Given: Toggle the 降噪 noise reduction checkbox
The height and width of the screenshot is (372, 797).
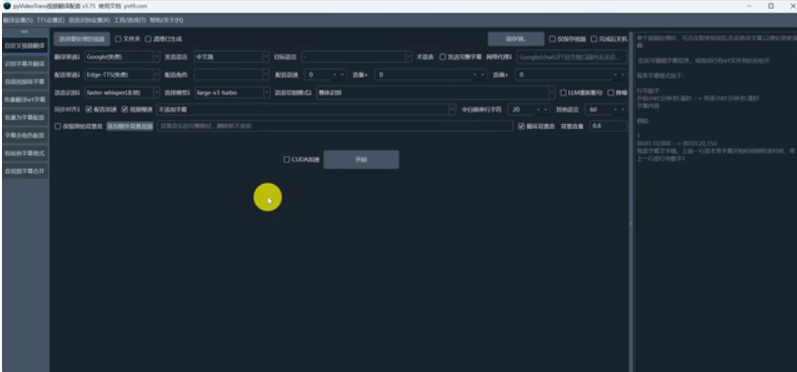Looking at the screenshot, I should (618, 93).
